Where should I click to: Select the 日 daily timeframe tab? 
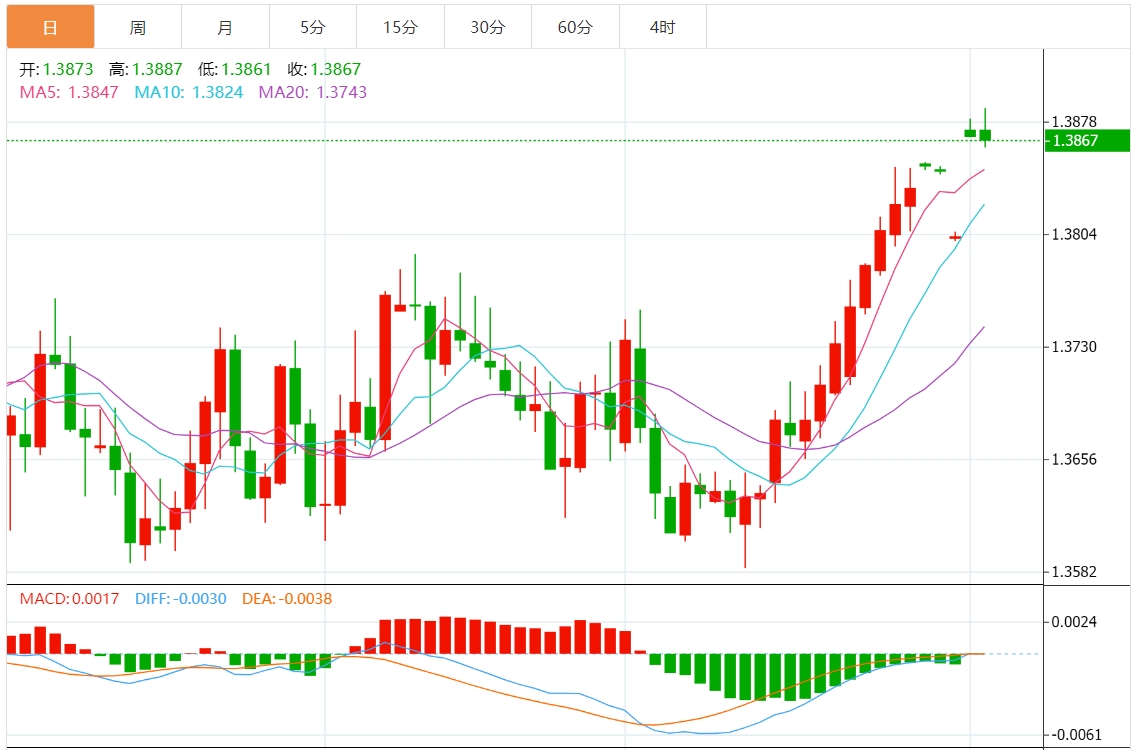pyautogui.click(x=51, y=27)
